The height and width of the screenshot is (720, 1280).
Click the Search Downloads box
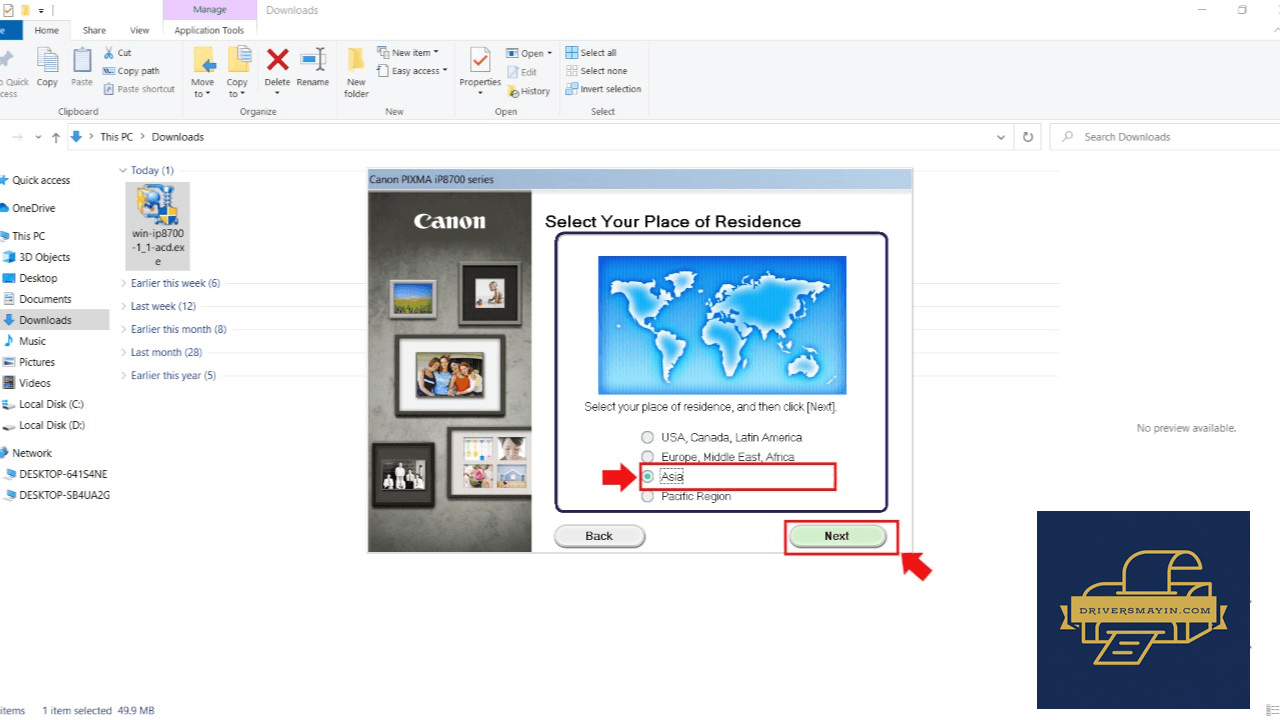tap(1165, 137)
